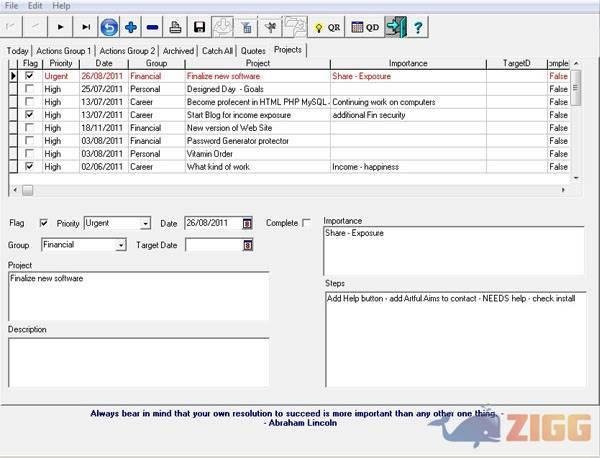Tick the Complete checkbox
The height and width of the screenshot is (458, 600).
[306, 223]
